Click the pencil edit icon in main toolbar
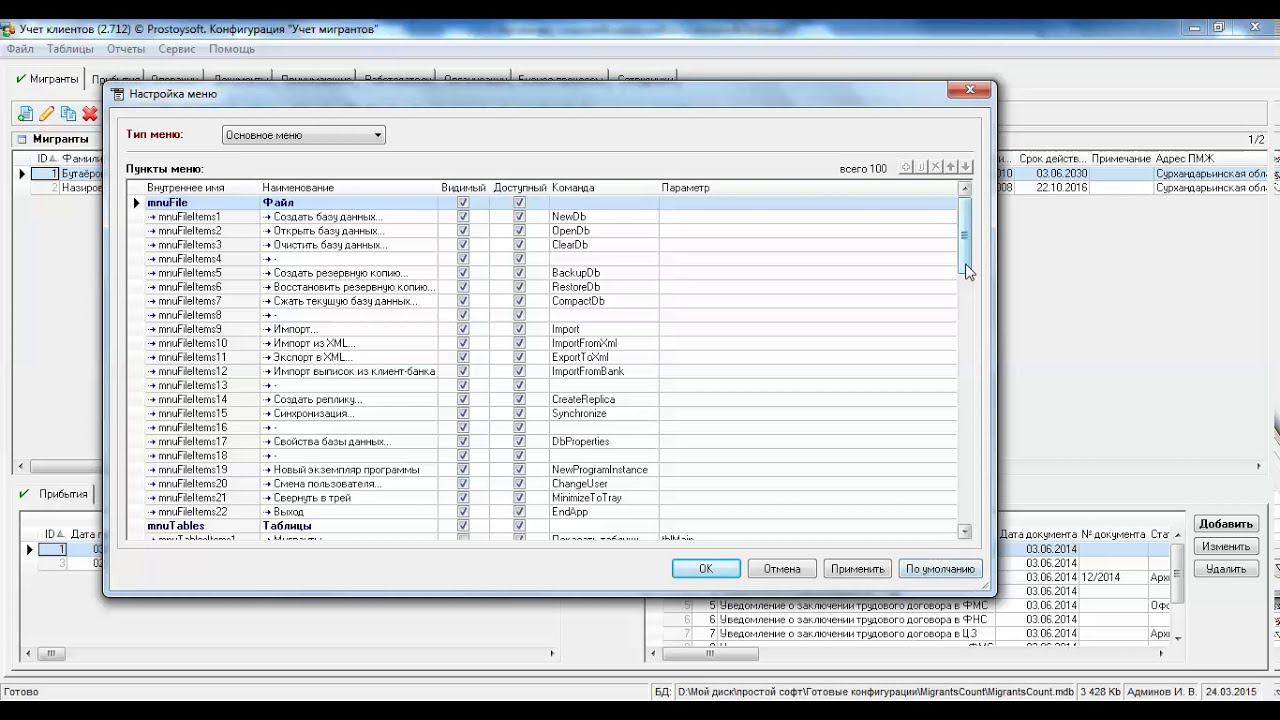Viewport: 1280px width, 720px height. click(47, 114)
